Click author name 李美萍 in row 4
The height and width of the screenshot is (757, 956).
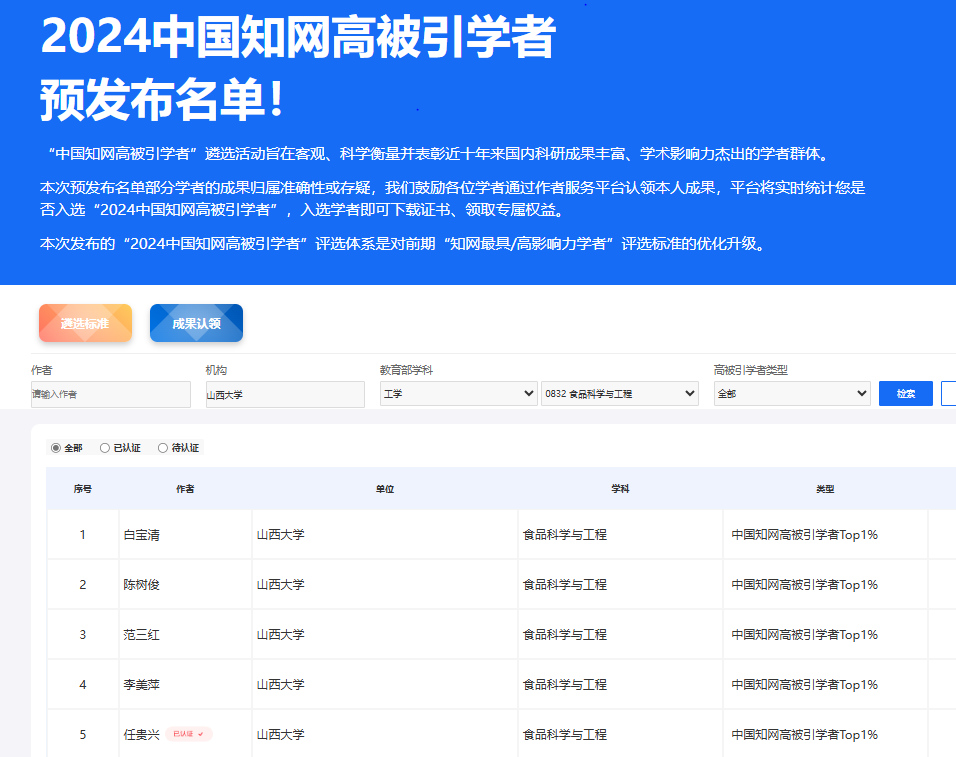pyautogui.click(x=141, y=685)
